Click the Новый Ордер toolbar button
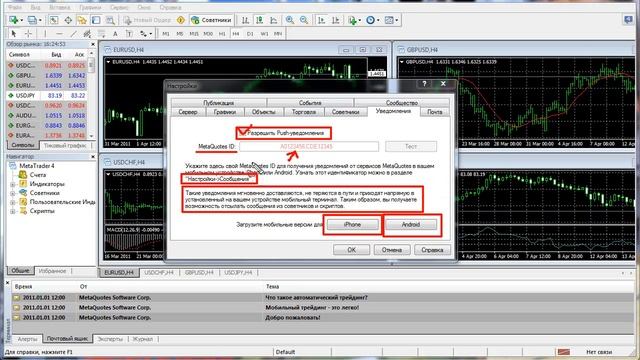 click(147, 20)
